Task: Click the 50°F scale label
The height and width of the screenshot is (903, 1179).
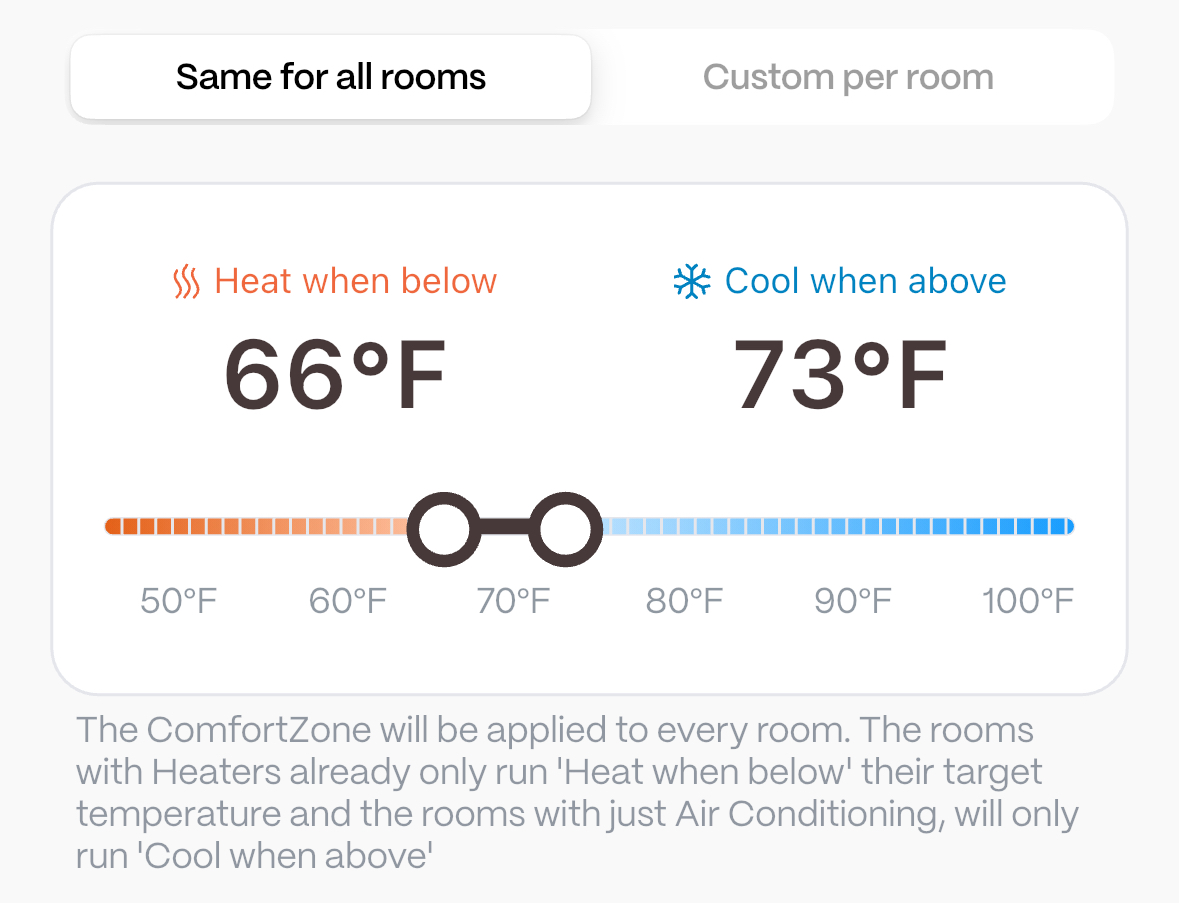Action: click(179, 602)
